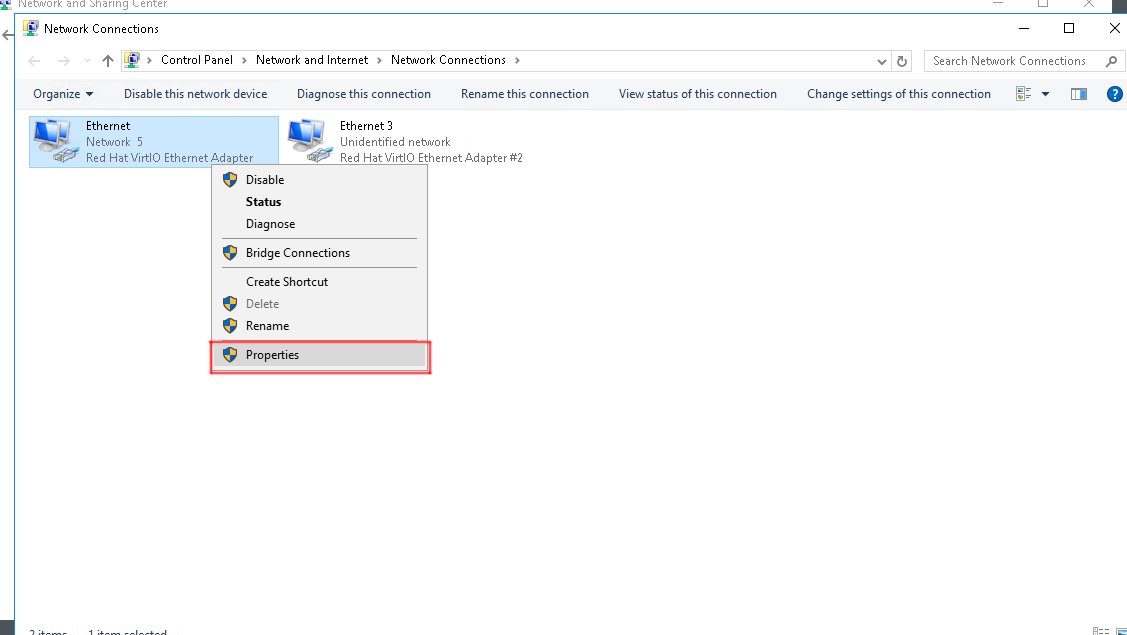Select Properties from the context menu
This screenshot has width=1127, height=635.
(272, 355)
